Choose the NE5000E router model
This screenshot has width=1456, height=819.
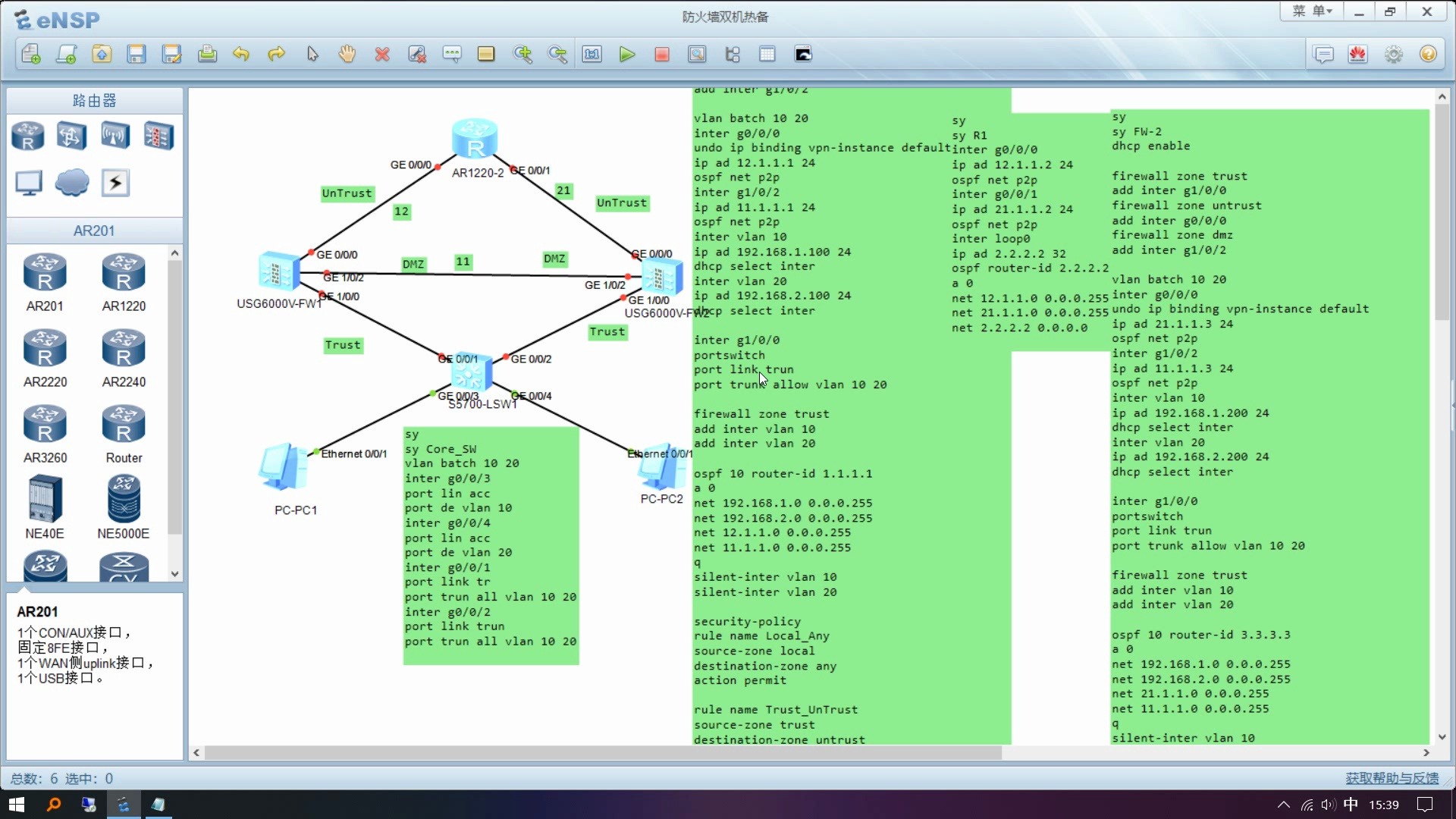[x=124, y=507]
